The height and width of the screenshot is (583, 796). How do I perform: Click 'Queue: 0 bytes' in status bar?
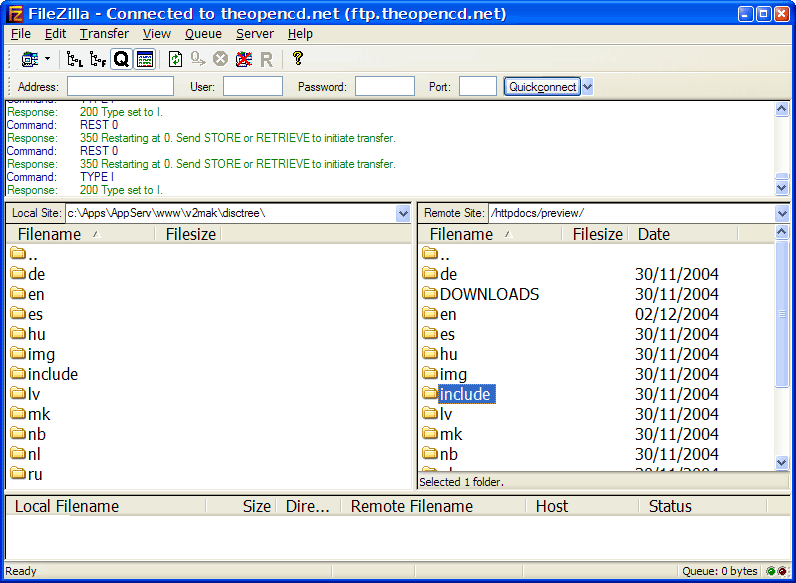click(720, 571)
